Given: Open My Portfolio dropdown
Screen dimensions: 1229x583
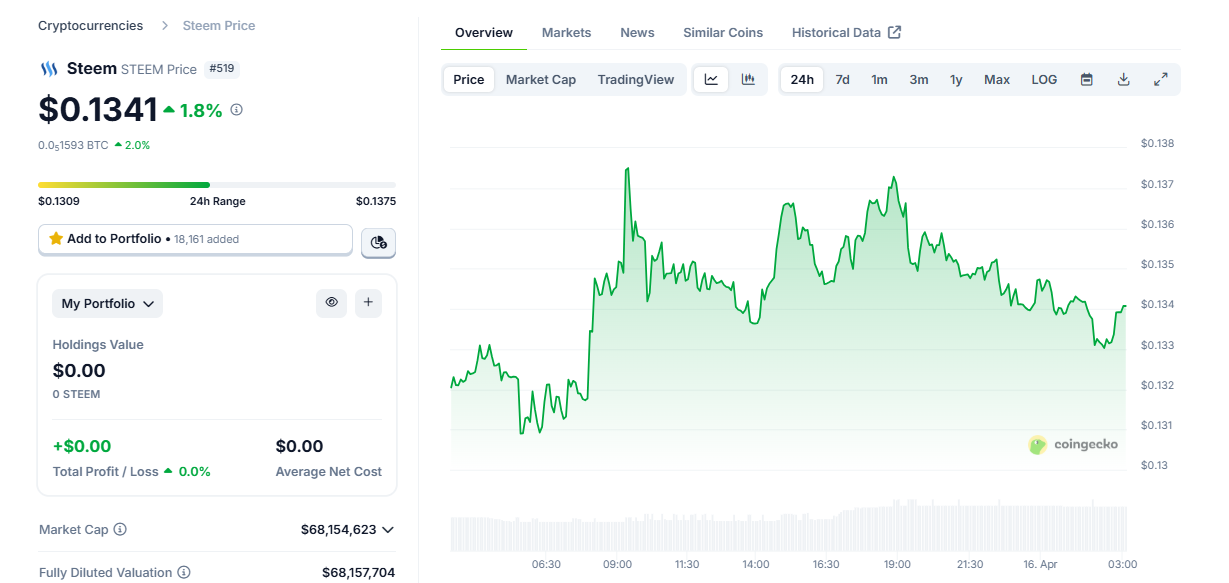Looking at the screenshot, I should [108, 304].
